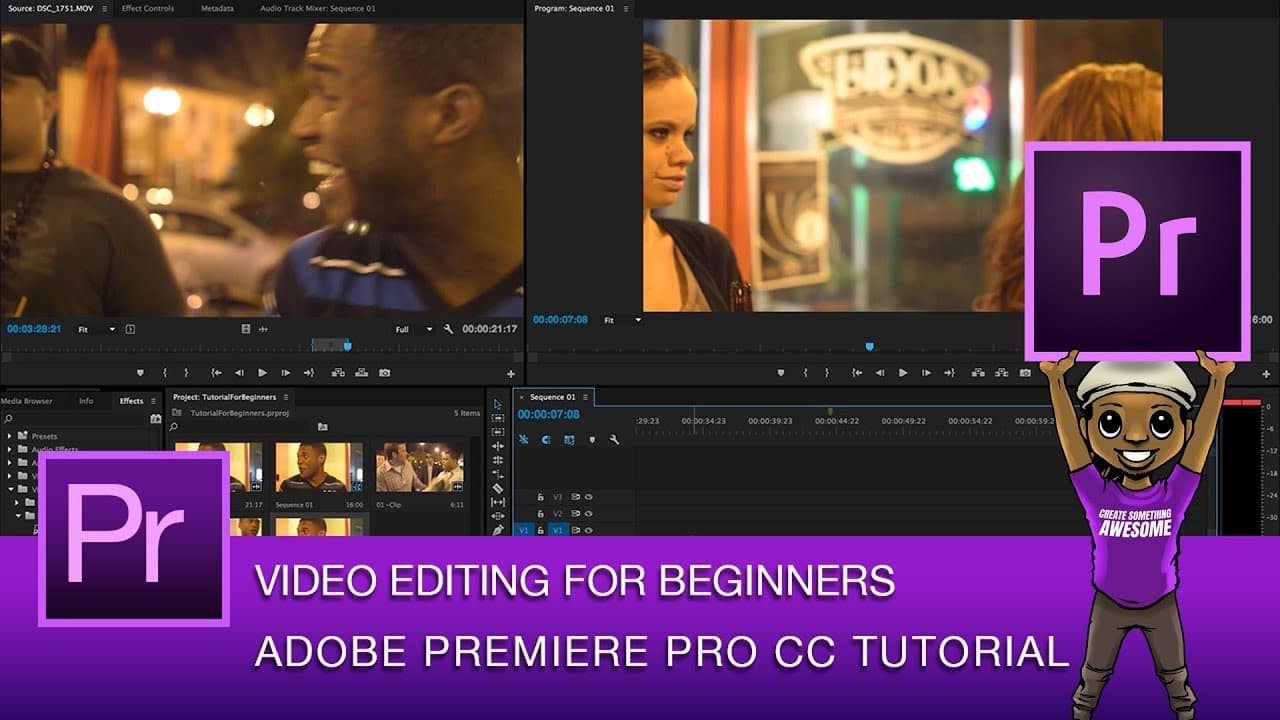This screenshot has width=1280, height=720.
Task: Select the Razor tool
Action: pyautogui.click(x=497, y=488)
